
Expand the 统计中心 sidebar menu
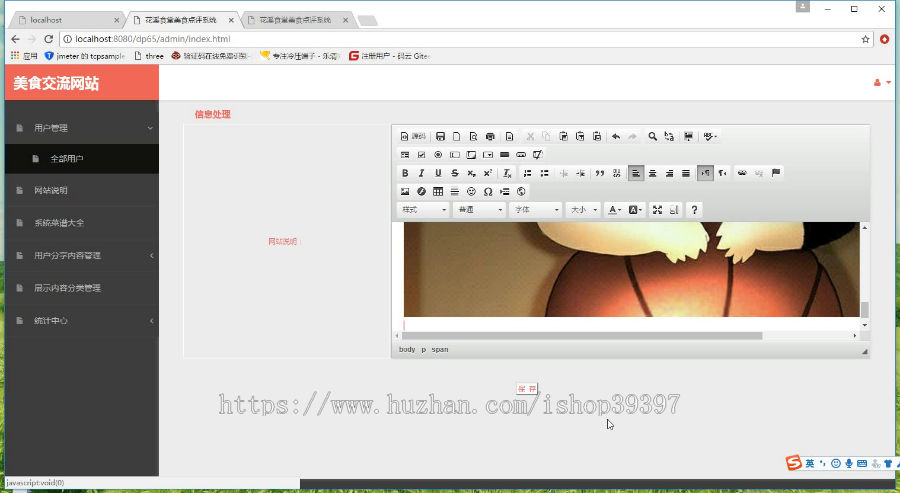82,321
